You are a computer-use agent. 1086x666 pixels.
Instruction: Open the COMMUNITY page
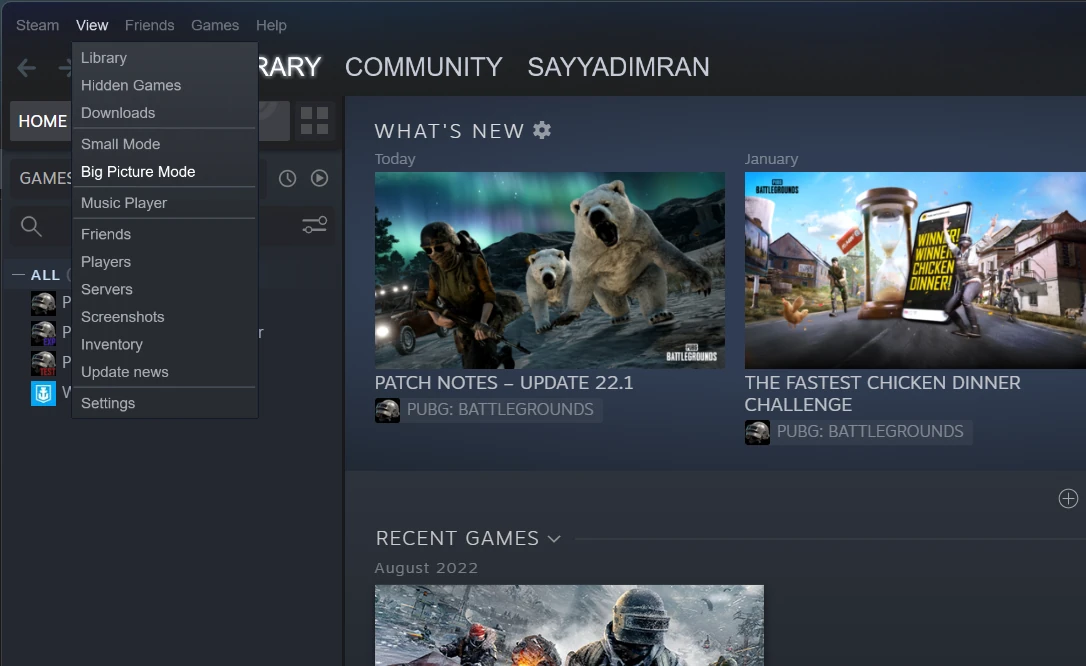pyautogui.click(x=423, y=67)
